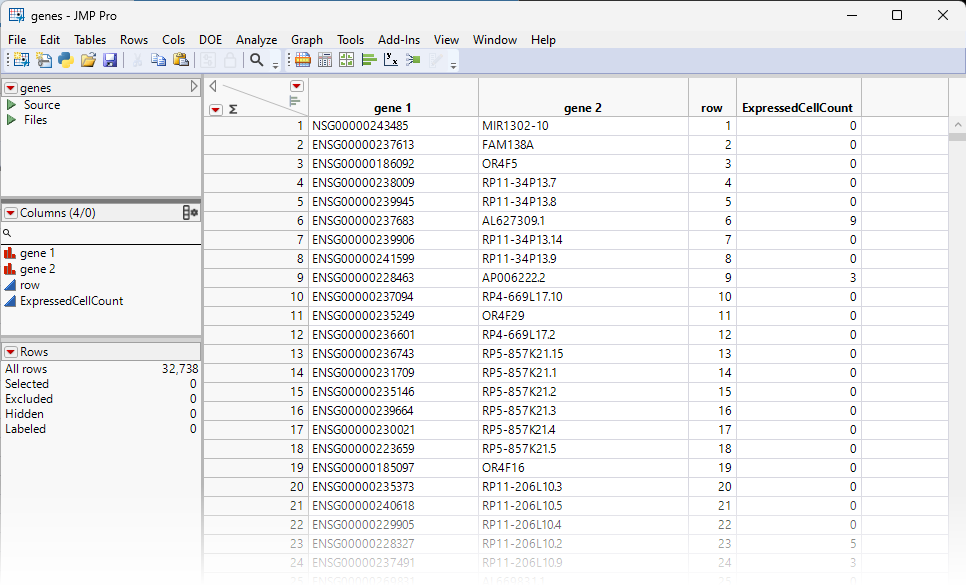The width and height of the screenshot is (966, 586).
Task: Click the New Data Table toolbar icon
Action: point(21,60)
